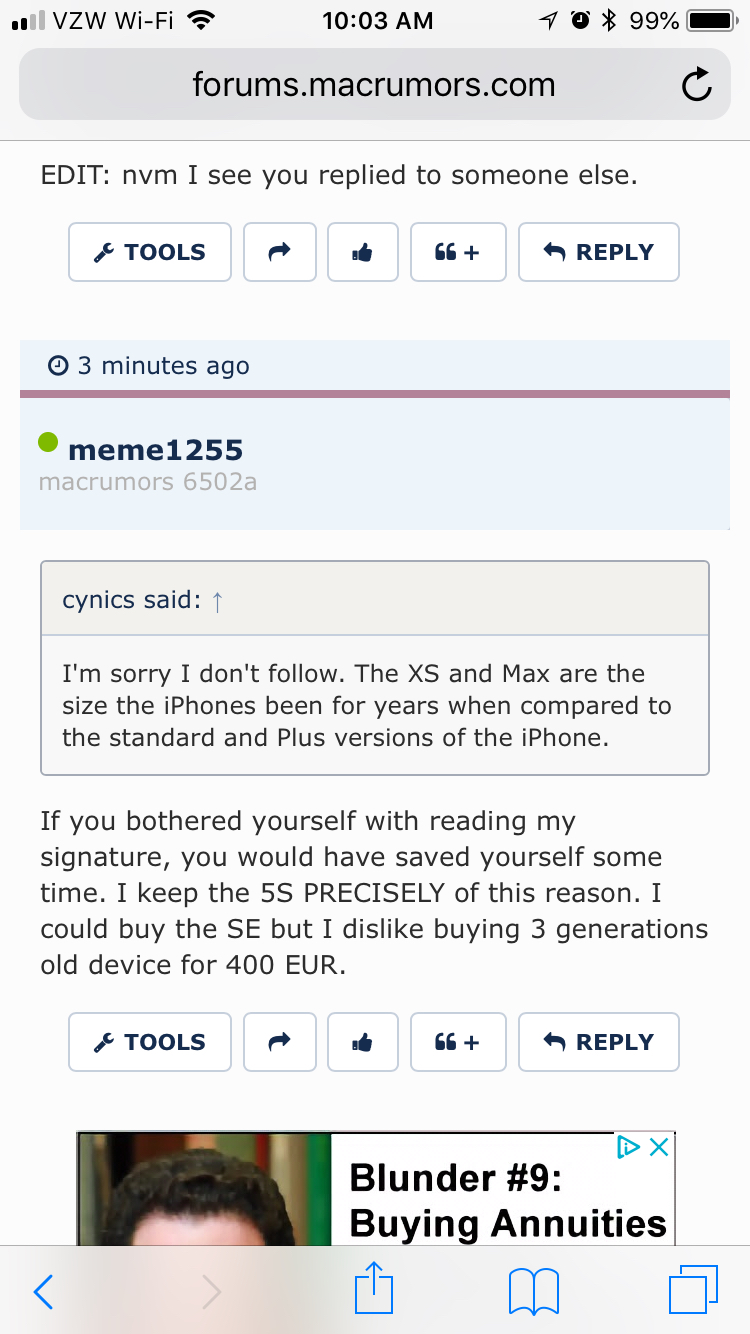
Task: Reply to meme1255's post
Action: 599,1042
